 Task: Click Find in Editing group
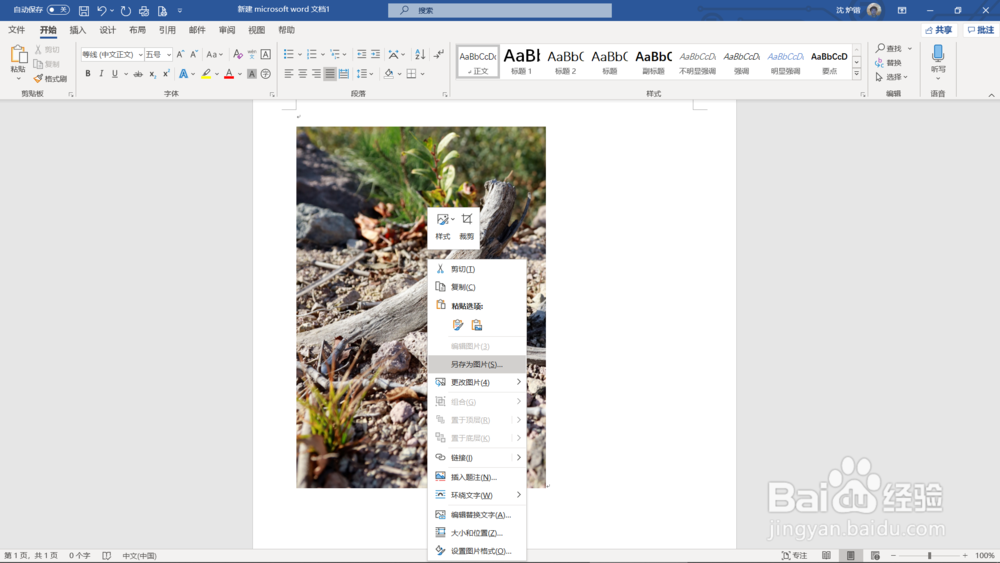[889, 48]
